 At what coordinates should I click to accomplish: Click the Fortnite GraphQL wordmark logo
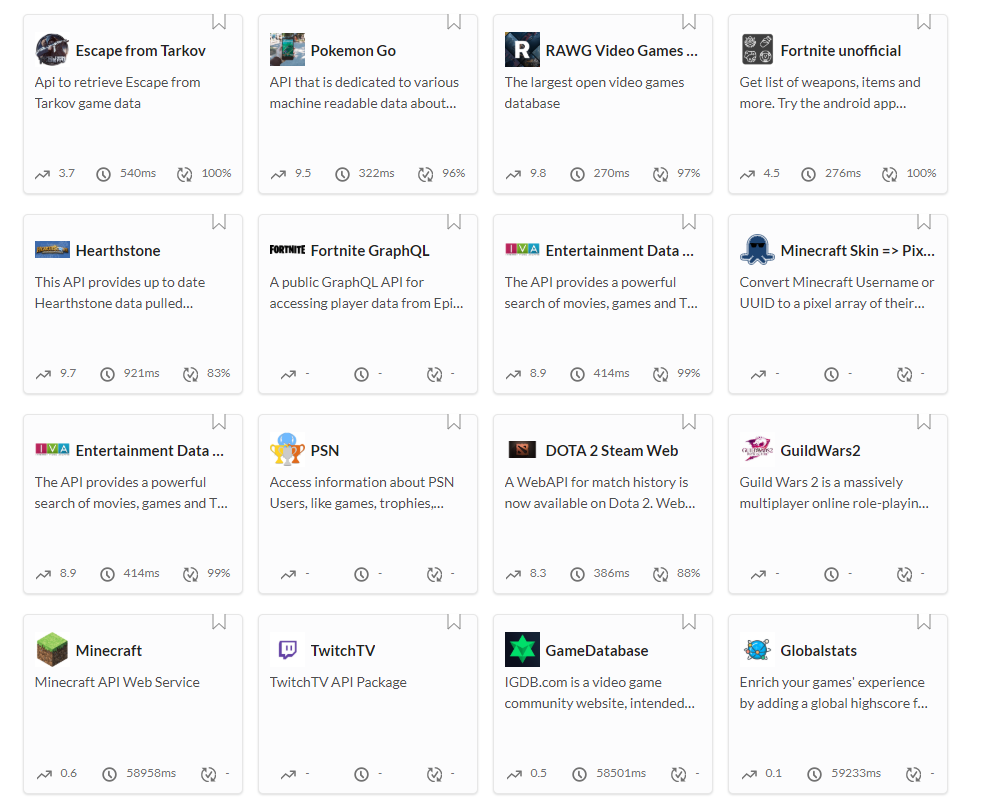coord(287,249)
